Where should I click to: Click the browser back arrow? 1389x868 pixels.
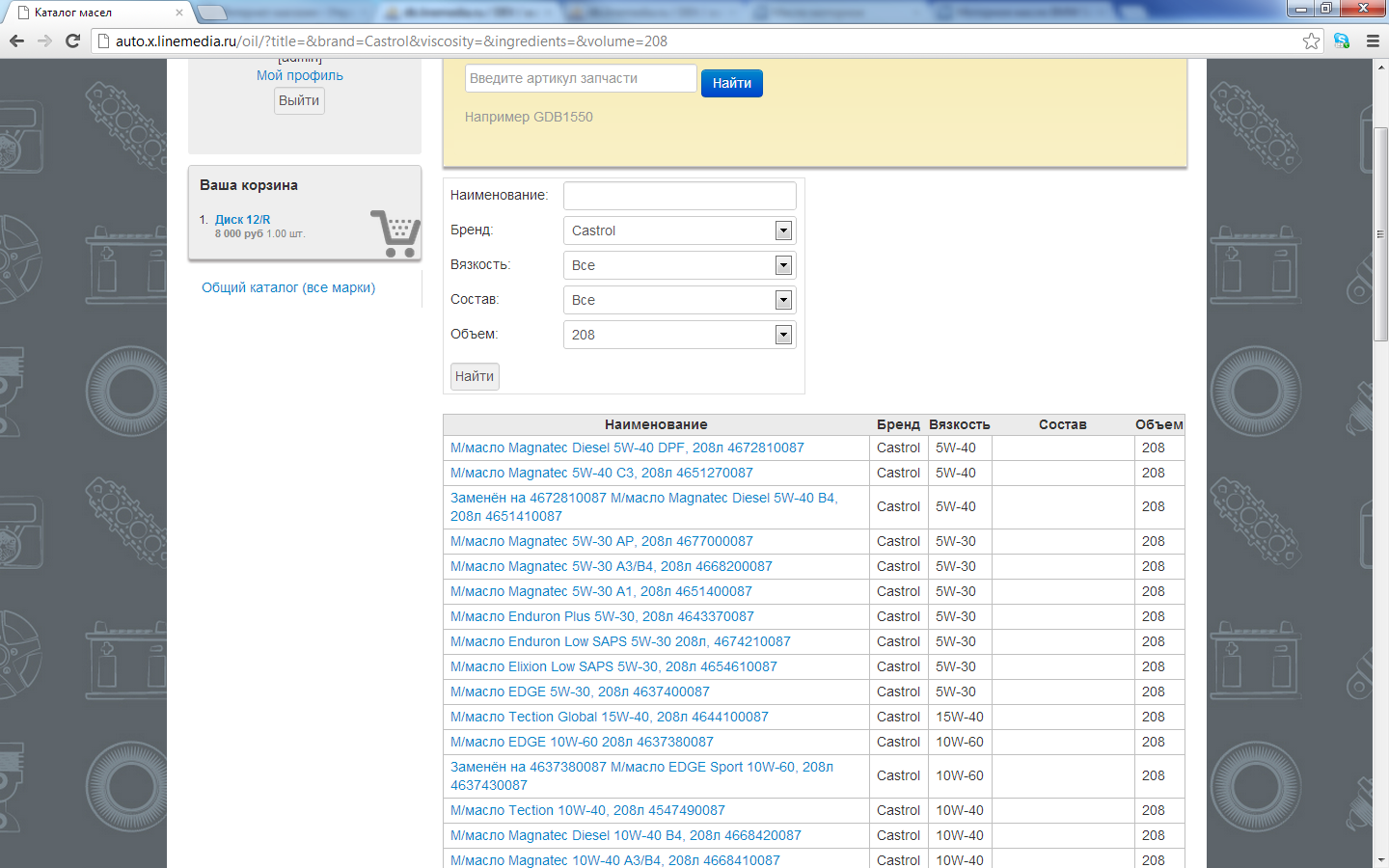16,41
